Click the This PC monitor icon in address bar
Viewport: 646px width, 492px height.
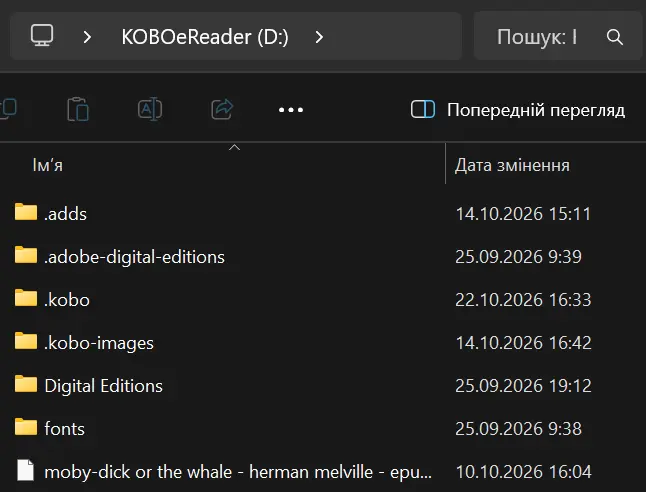42,35
